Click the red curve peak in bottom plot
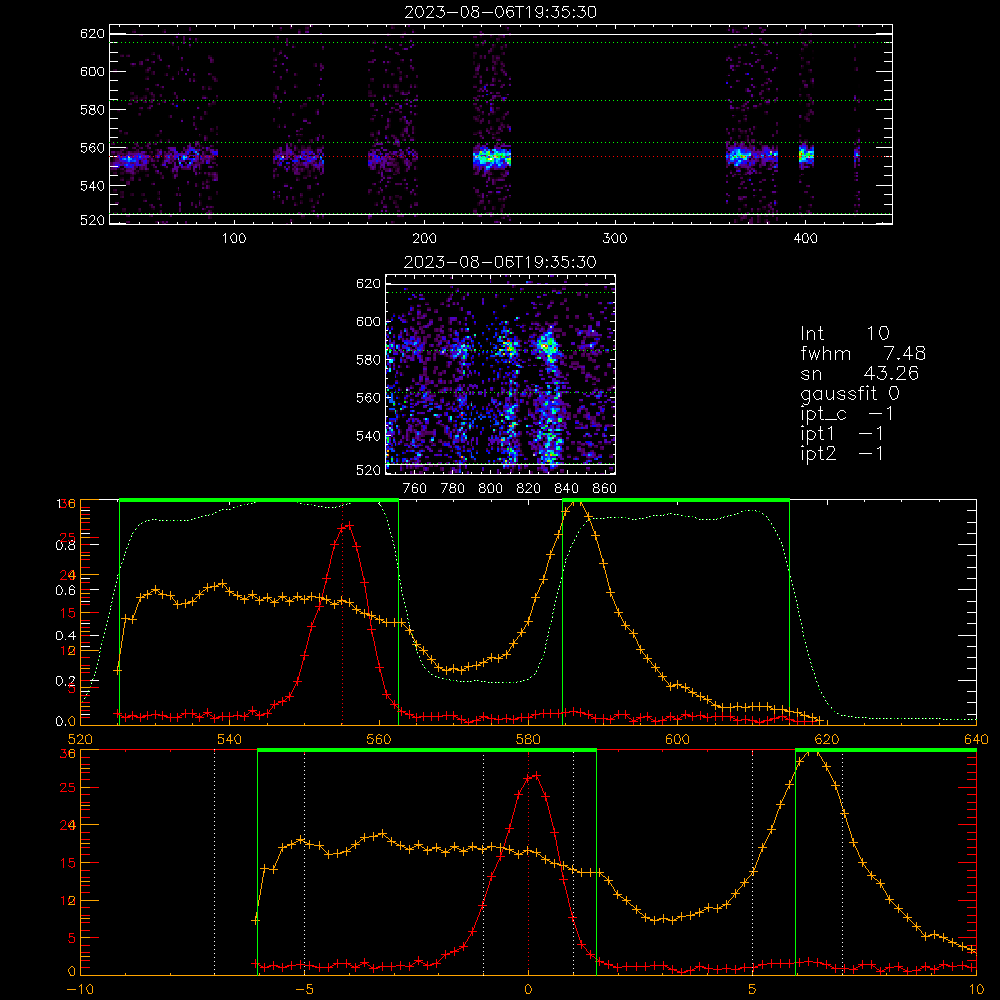Viewport: 1000px width, 1000px height. 536,776
